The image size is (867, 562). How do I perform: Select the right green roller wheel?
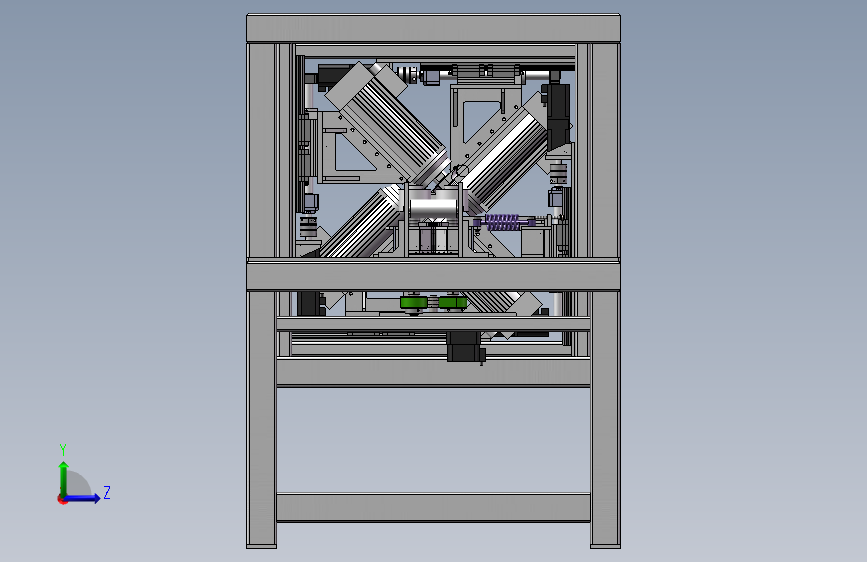[453, 303]
